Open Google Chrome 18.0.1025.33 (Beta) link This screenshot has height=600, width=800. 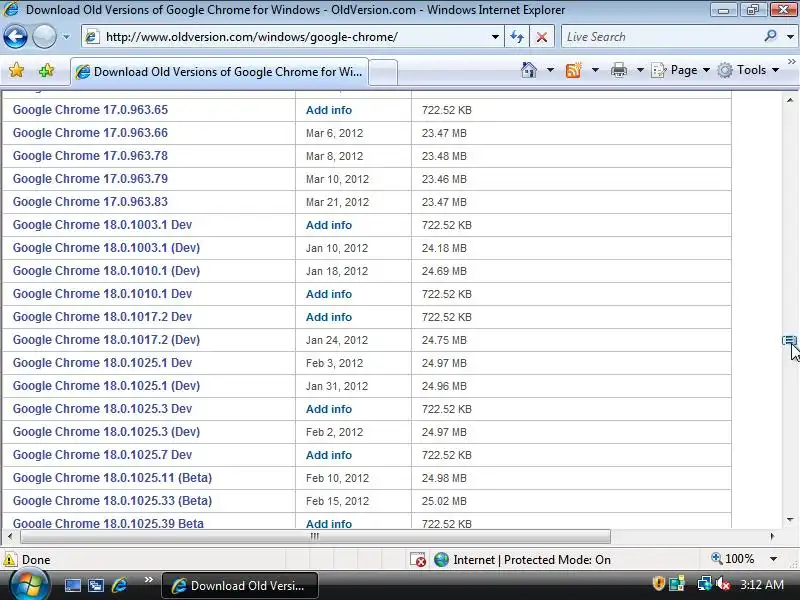click(x=112, y=501)
